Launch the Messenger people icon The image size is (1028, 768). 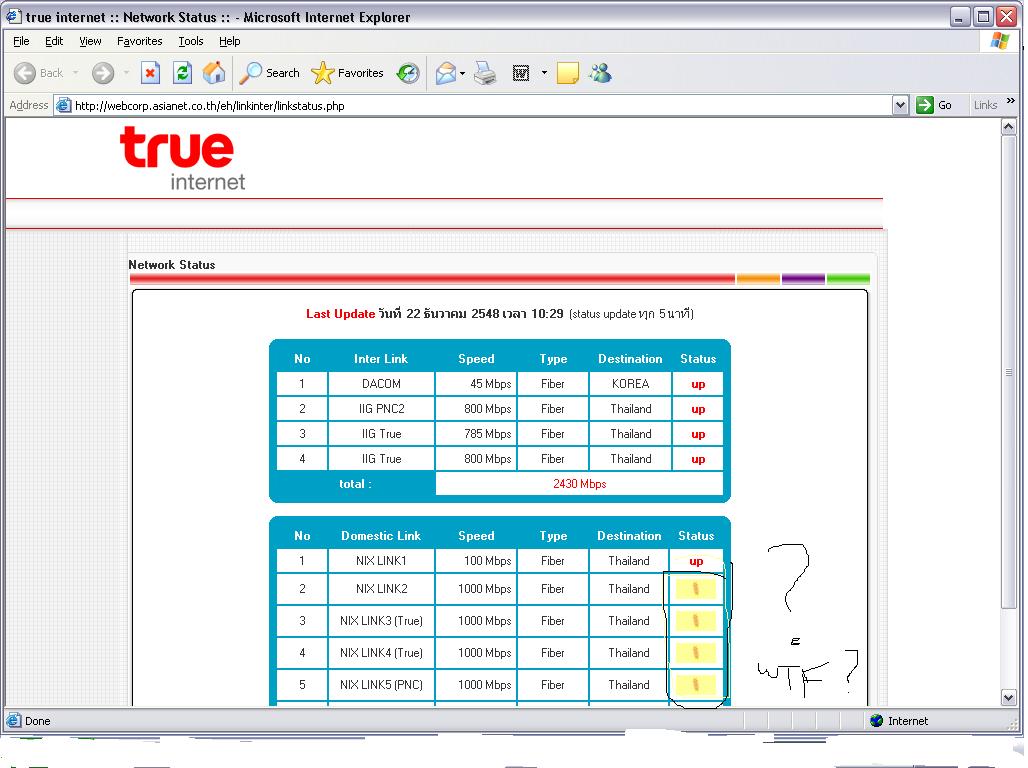click(600, 73)
